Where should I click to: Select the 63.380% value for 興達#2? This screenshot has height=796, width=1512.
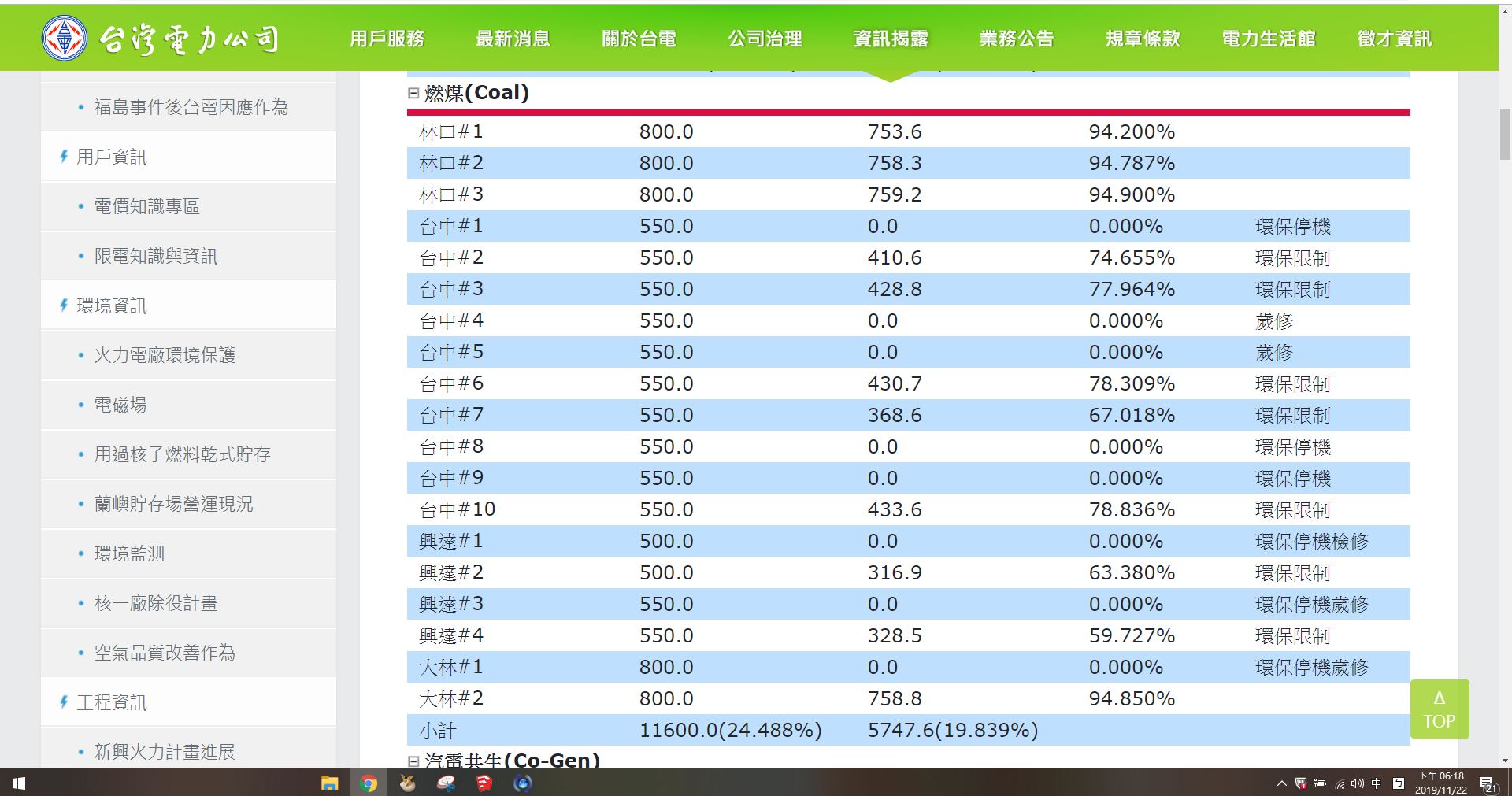tap(1132, 572)
